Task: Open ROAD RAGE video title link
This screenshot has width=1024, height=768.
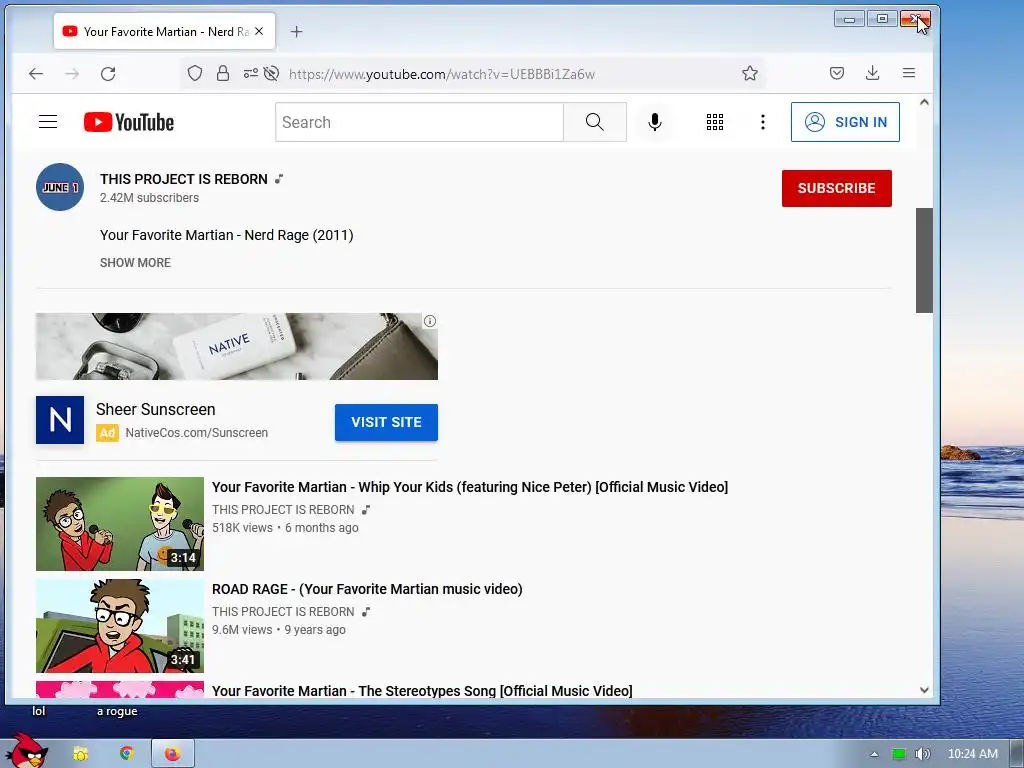Action: 367,589
